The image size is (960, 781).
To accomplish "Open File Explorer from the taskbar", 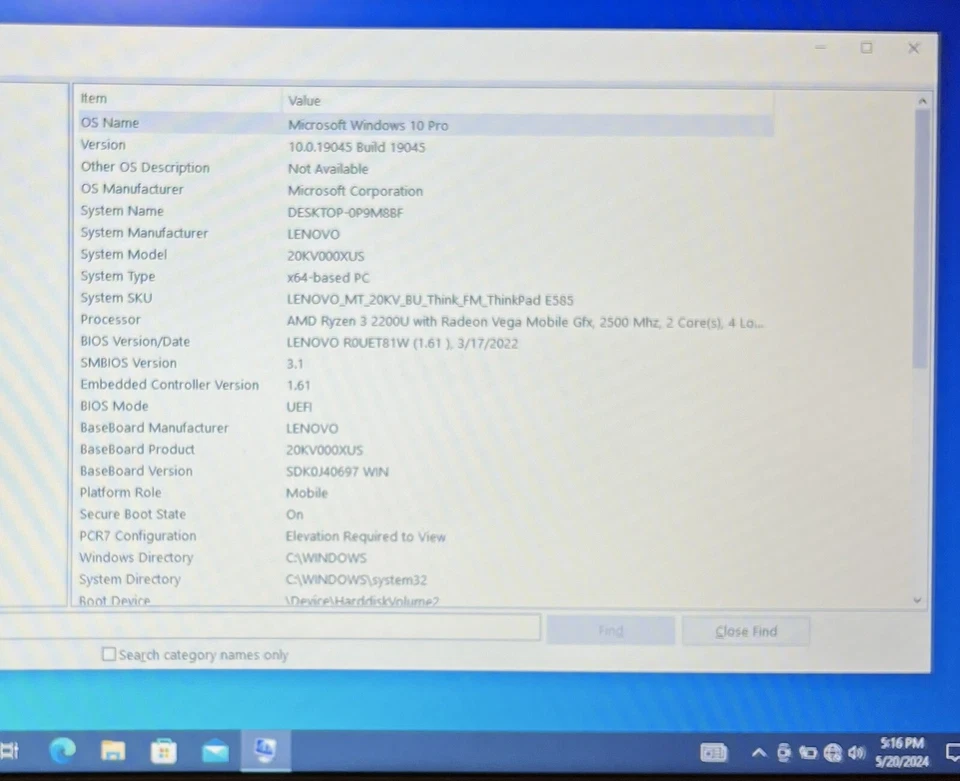I will [x=113, y=750].
